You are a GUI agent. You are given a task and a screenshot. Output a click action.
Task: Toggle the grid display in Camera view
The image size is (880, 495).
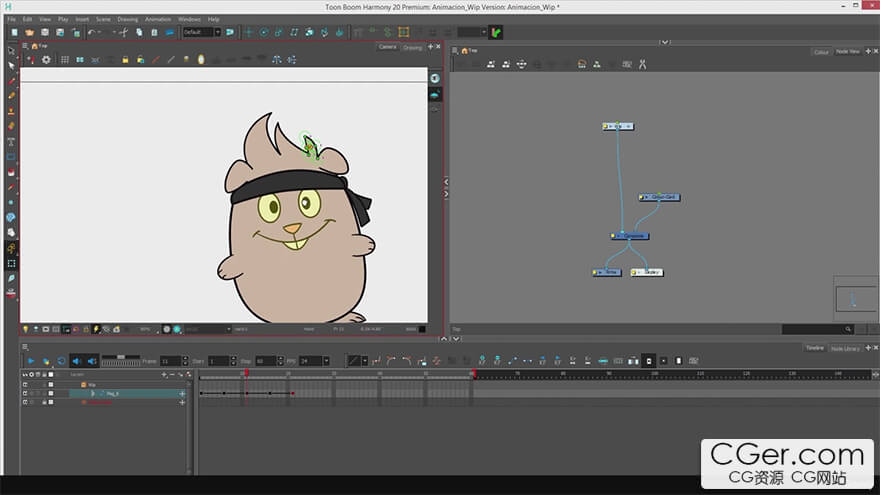[x=65, y=59]
